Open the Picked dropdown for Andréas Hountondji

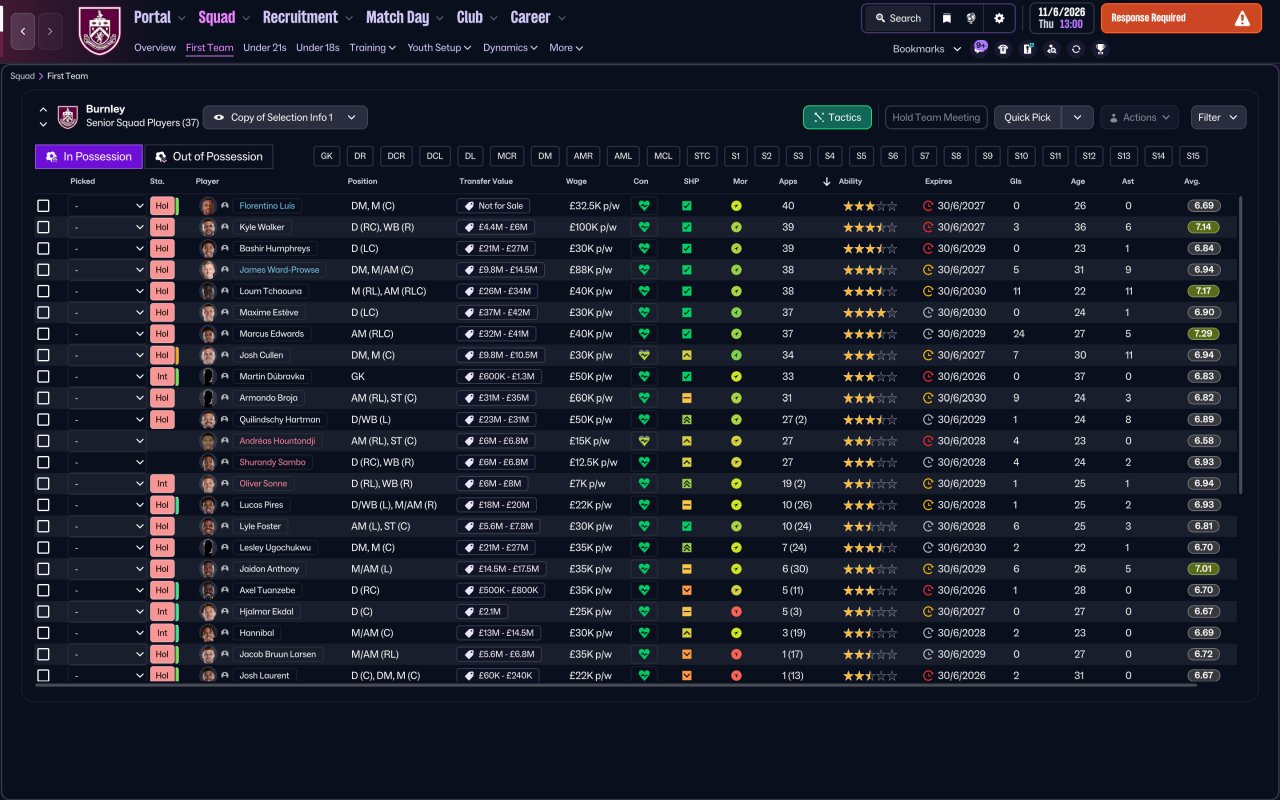[107, 441]
